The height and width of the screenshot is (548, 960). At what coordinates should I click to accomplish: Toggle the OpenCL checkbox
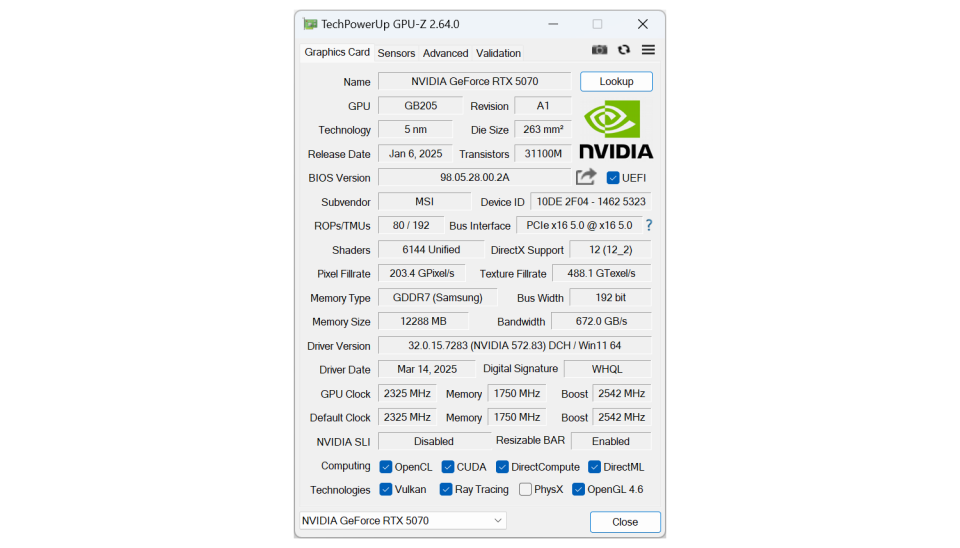point(386,467)
